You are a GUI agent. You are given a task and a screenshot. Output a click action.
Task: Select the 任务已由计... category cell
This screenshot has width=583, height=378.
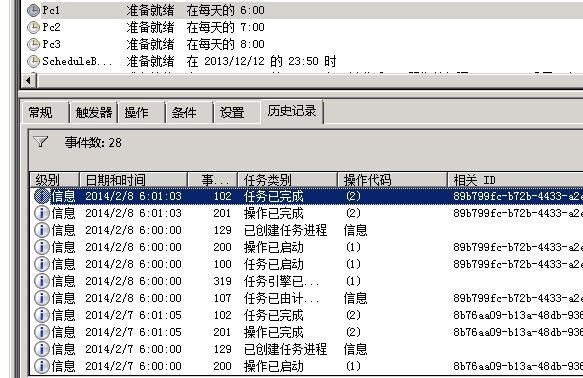tap(281, 298)
